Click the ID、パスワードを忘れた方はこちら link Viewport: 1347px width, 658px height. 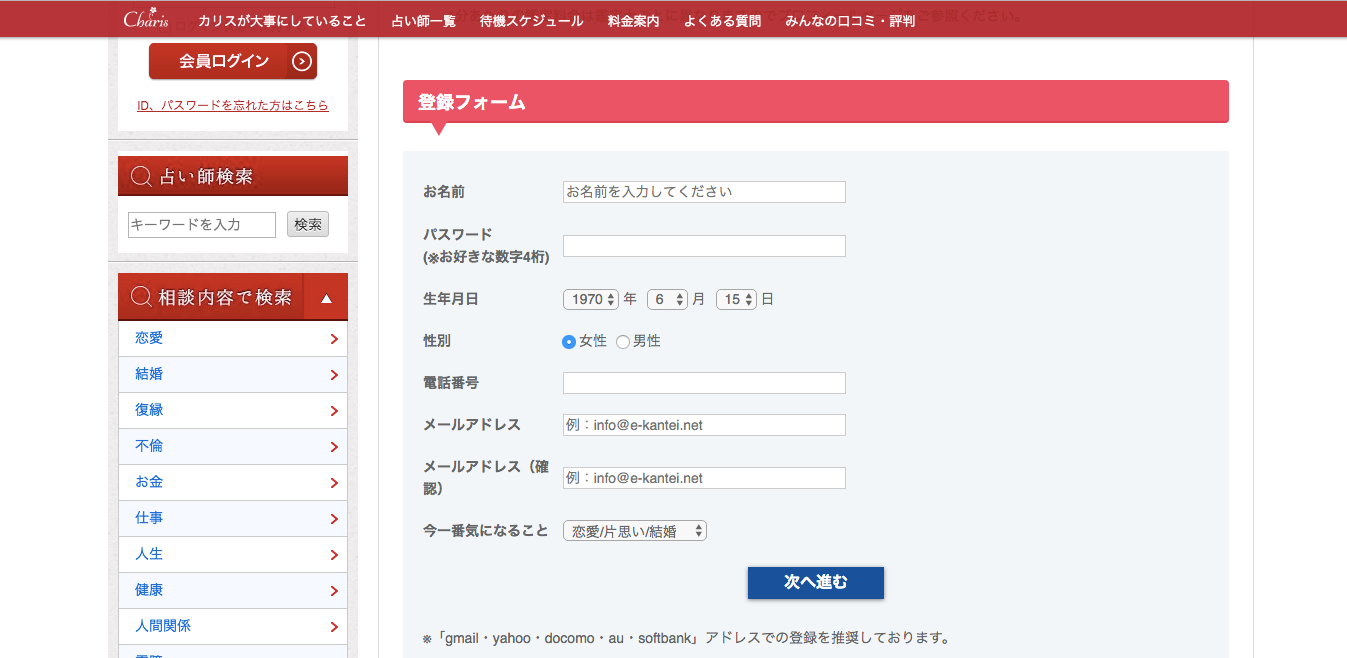tap(232, 105)
